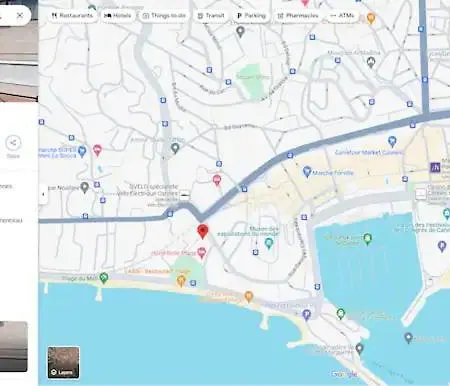Clear search with the X icon
Image resolution: width=450 pixels, height=386 pixels.
[20, 15]
